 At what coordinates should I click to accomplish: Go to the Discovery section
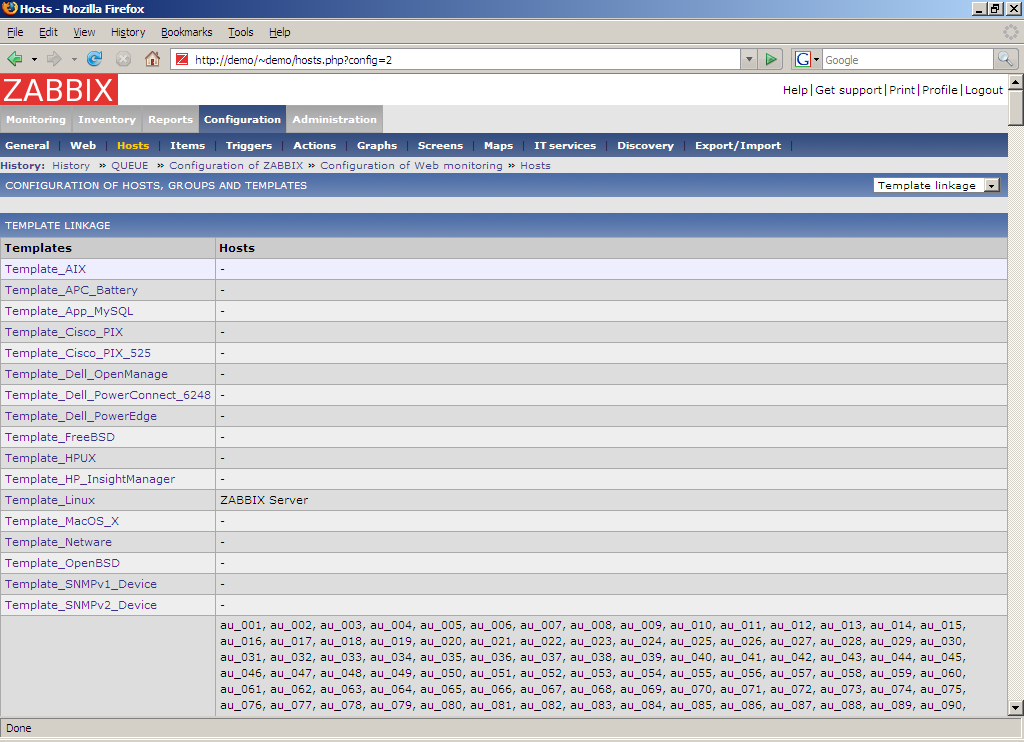pos(645,146)
